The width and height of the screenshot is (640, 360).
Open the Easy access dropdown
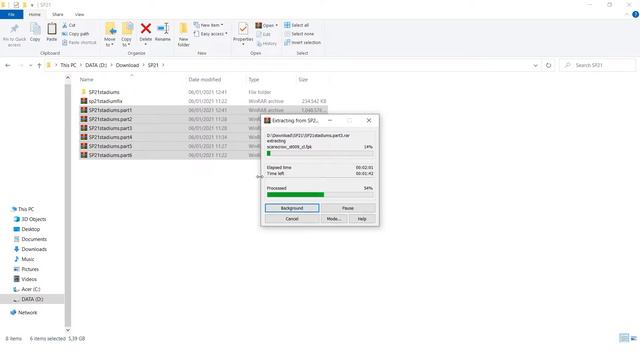point(211,34)
